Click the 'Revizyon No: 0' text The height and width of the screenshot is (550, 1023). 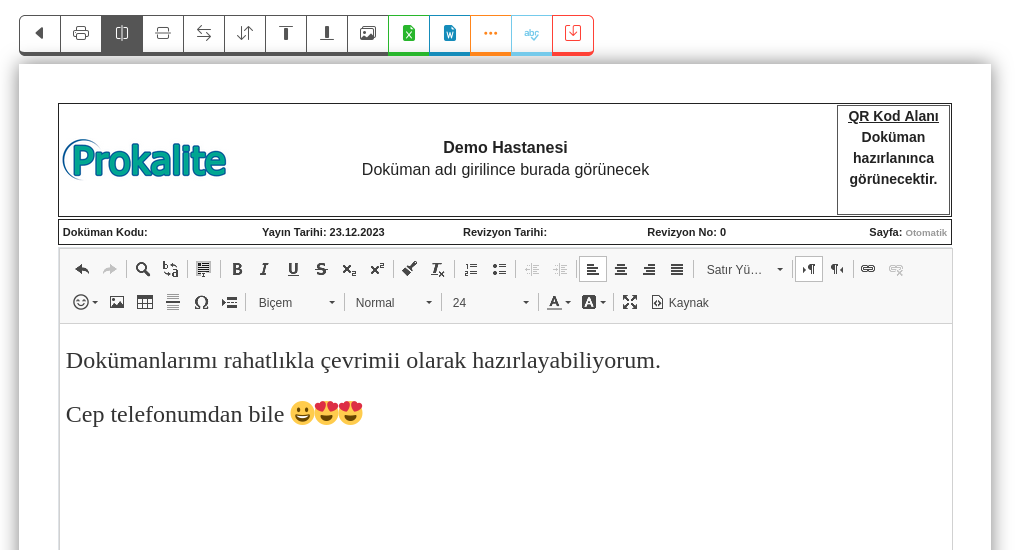point(686,232)
